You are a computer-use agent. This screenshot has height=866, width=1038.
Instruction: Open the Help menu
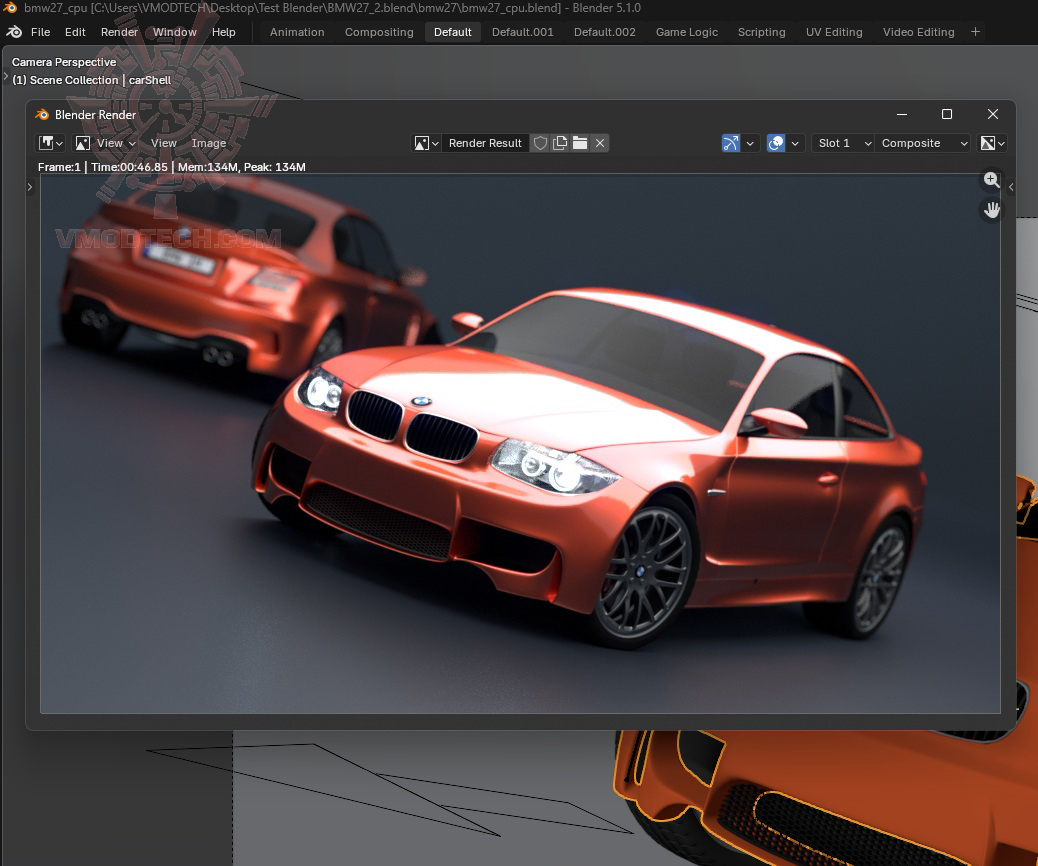coord(224,32)
